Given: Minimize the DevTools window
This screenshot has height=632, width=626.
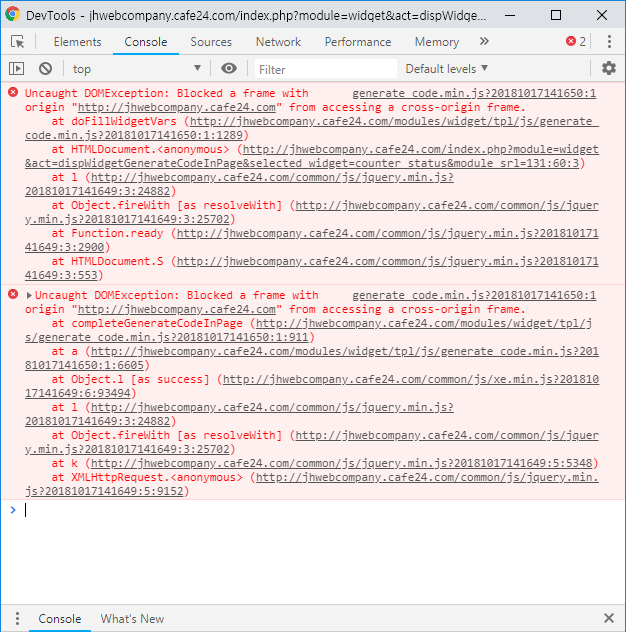Looking at the screenshot, I should [510, 15].
